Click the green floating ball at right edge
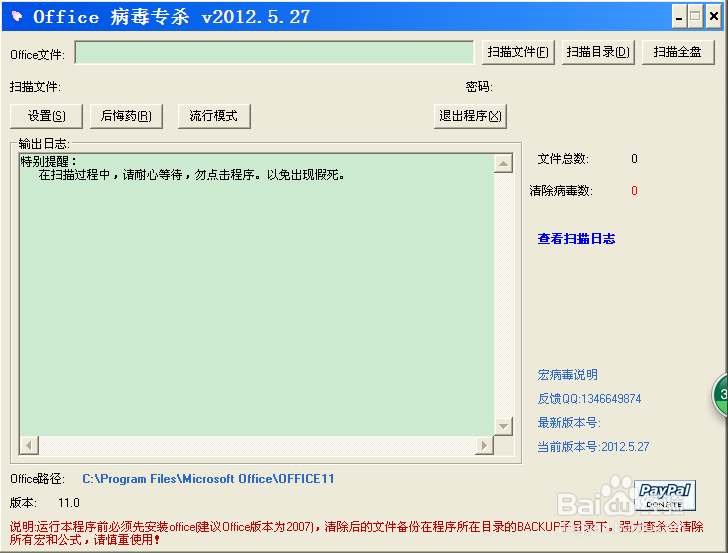The height and width of the screenshot is (553, 728). point(721,394)
